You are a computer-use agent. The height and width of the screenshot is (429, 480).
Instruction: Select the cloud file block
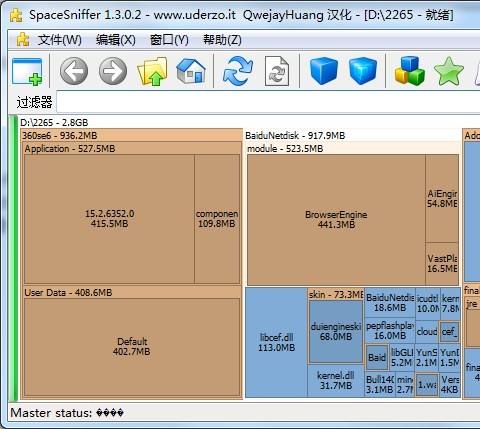[x=427, y=331]
